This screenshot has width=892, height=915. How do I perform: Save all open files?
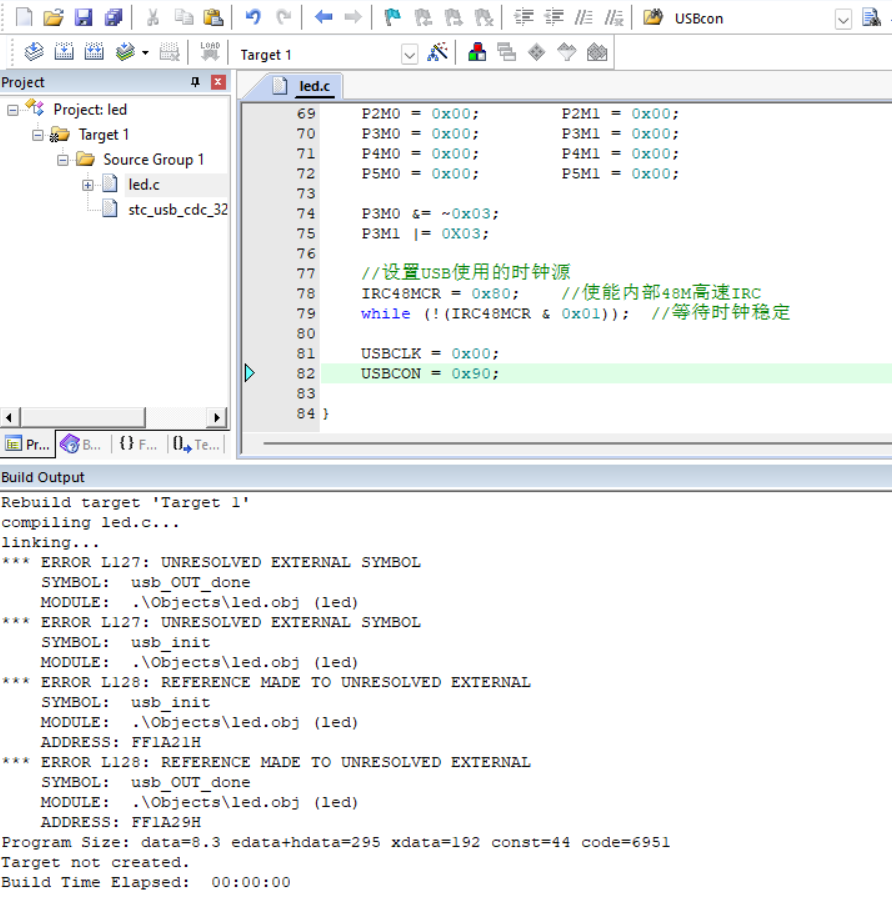113,18
